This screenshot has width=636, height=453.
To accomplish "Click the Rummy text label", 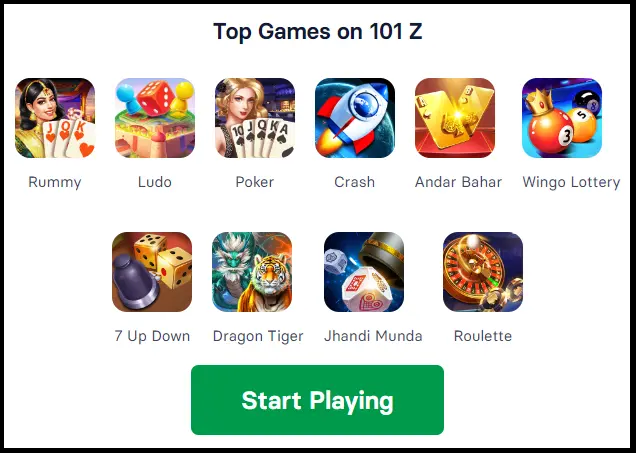I will [x=55, y=182].
